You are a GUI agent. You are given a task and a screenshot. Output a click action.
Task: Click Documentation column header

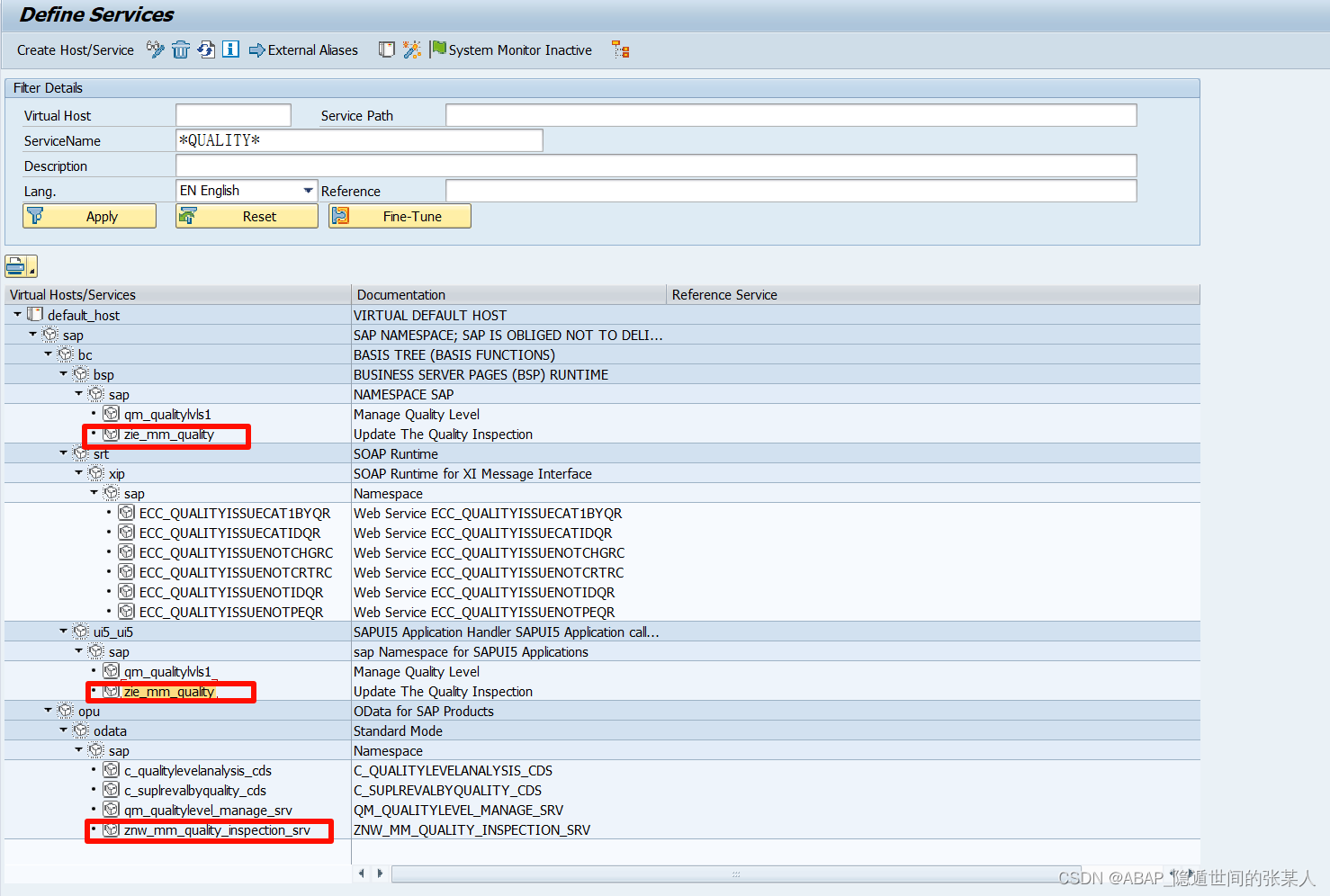pyautogui.click(x=508, y=295)
